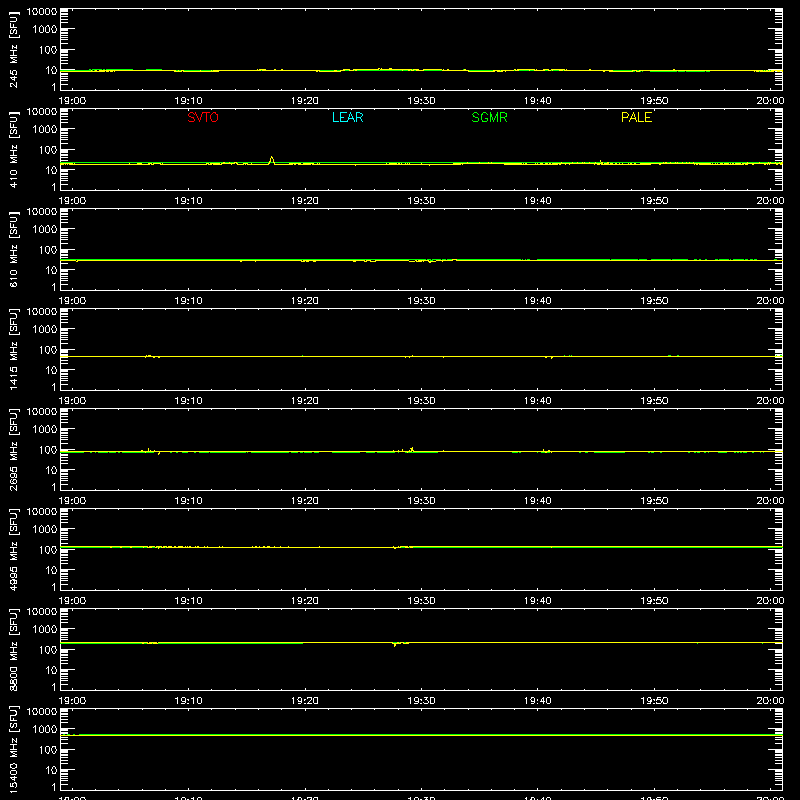Click 19:20 tick label below 410 MHz plot
800x800 pixels.
point(305,201)
